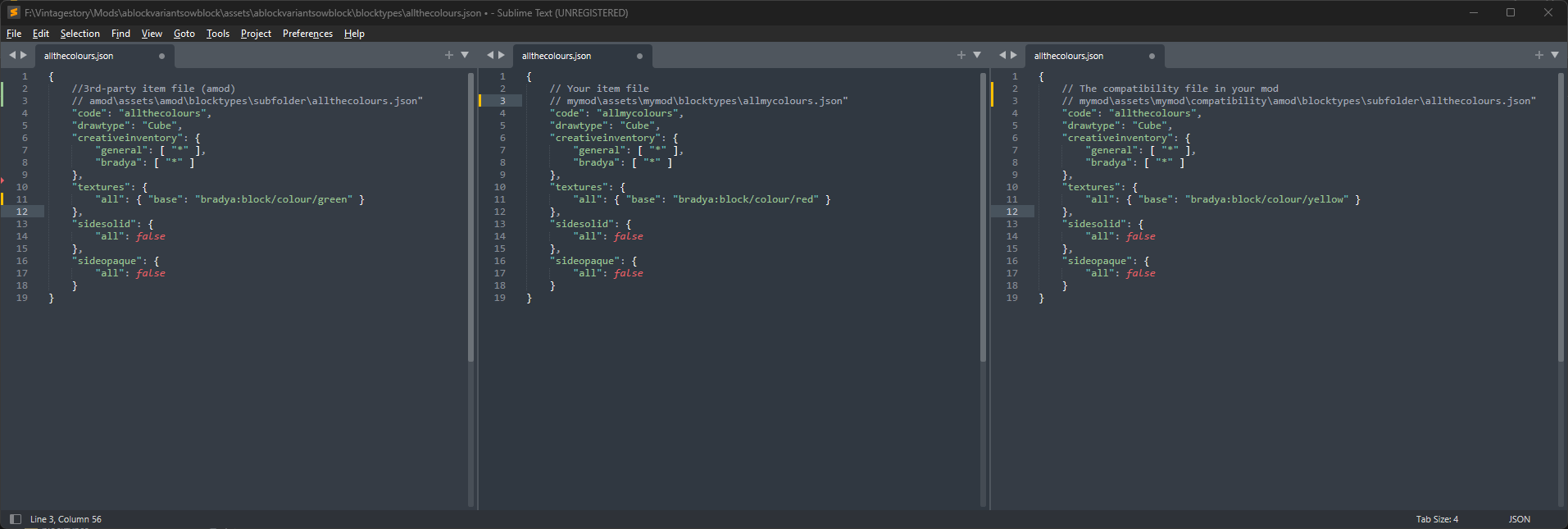
Task: Add new tab in middle pane
Action: [961, 55]
